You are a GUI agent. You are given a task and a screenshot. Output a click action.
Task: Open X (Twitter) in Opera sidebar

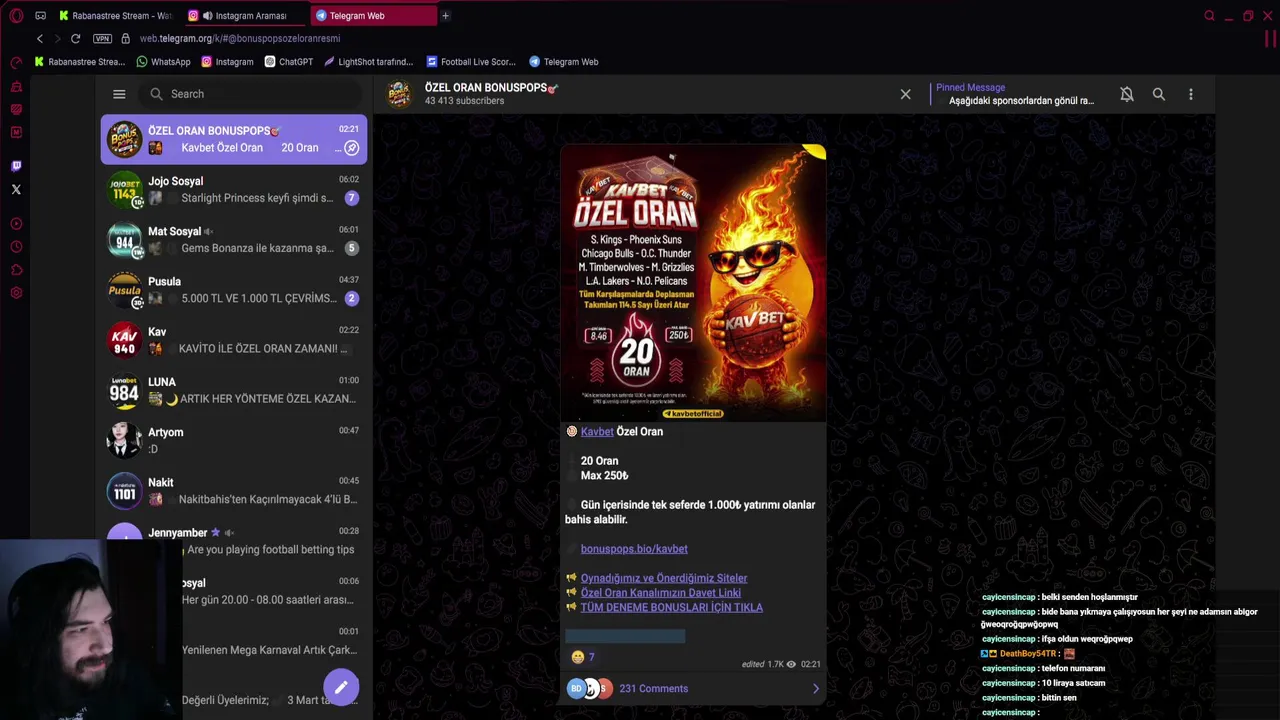pyautogui.click(x=16, y=189)
